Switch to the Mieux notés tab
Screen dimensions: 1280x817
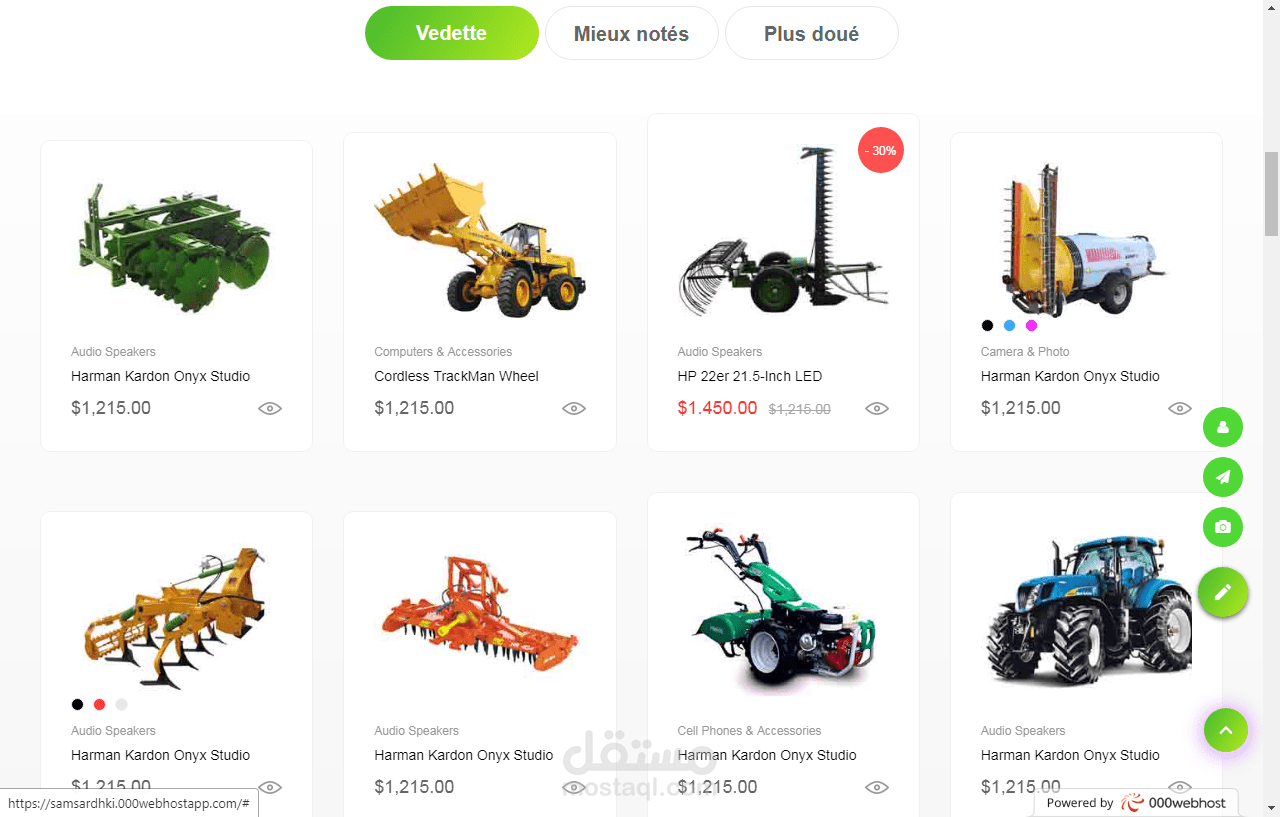[x=631, y=34]
